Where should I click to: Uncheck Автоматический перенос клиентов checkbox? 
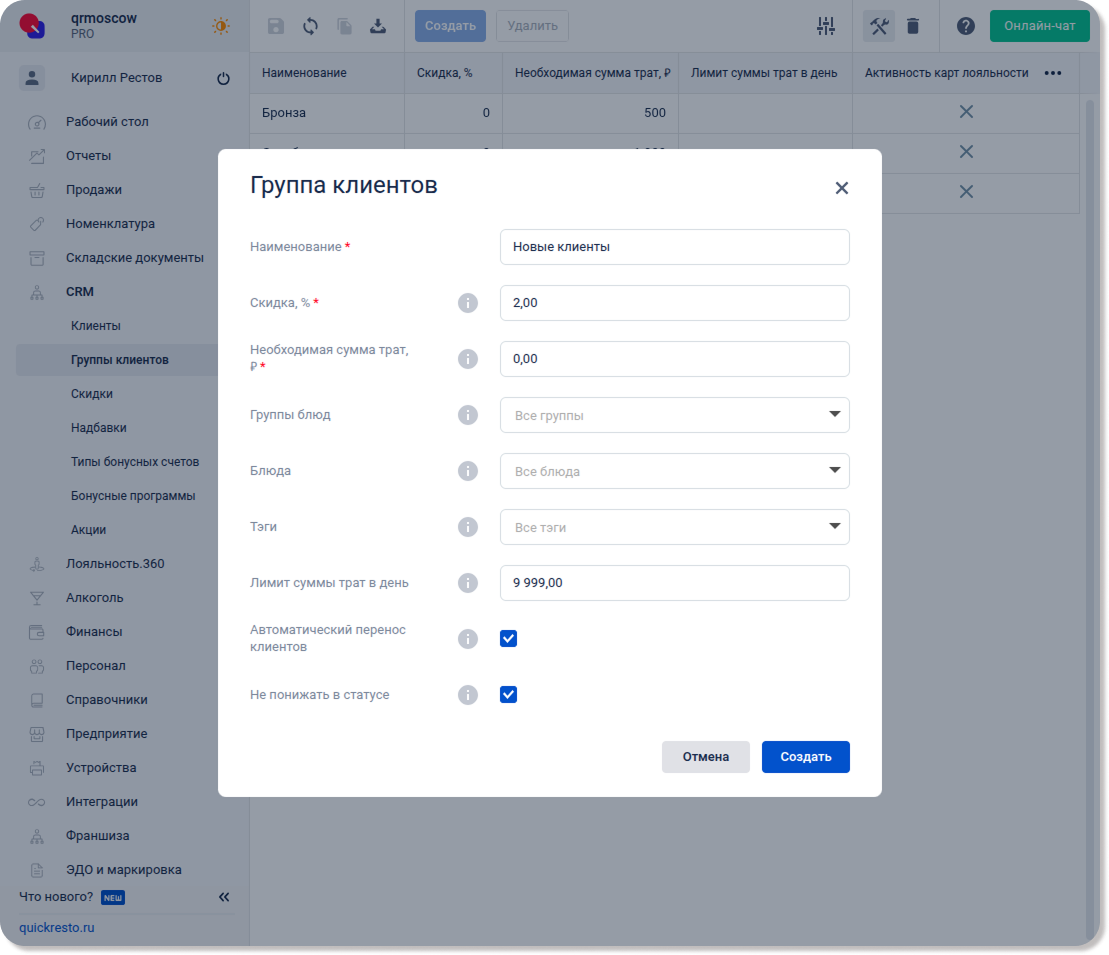[508, 639]
